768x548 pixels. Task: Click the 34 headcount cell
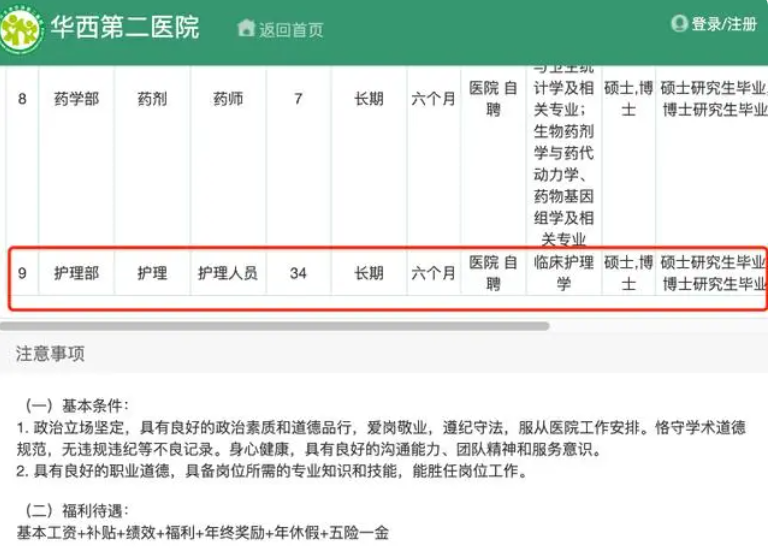pyautogui.click(x=298, y=273)
